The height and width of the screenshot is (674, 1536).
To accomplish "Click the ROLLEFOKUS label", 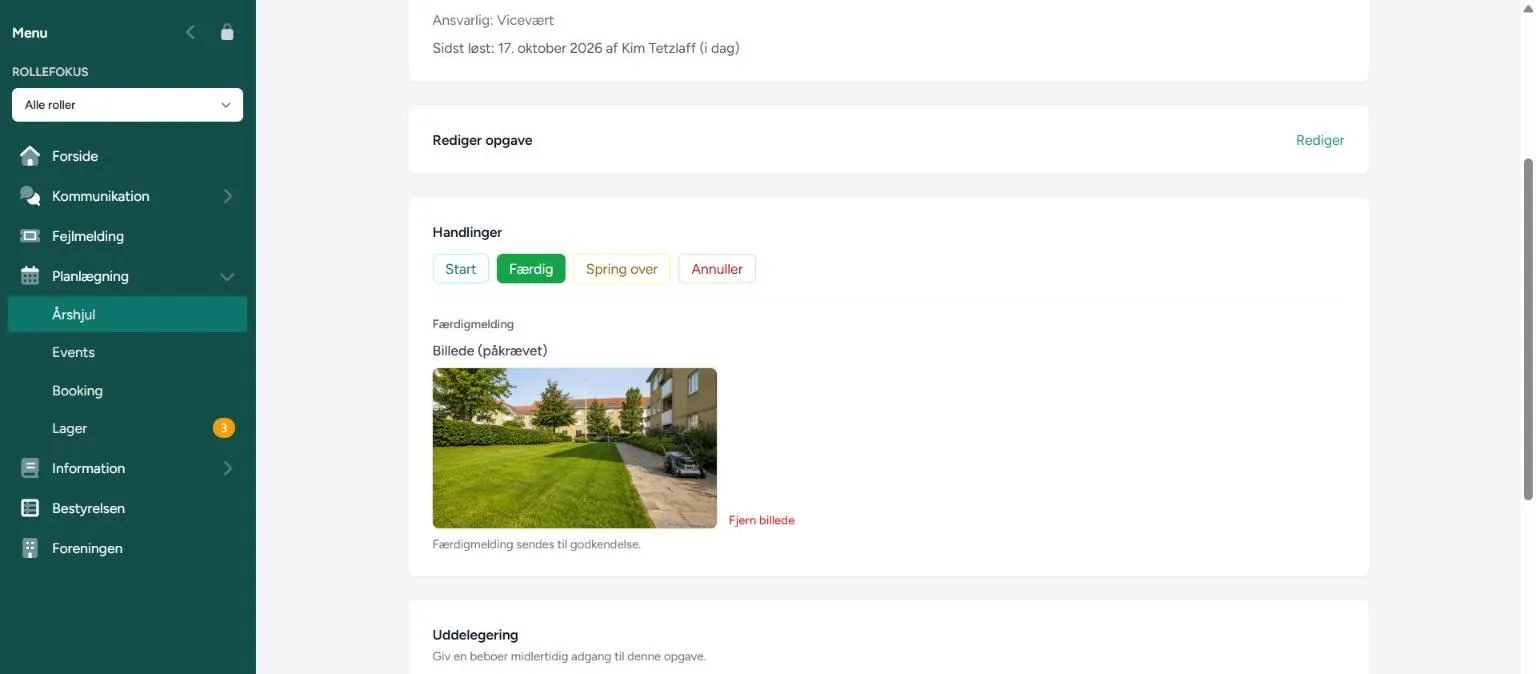I will [50, 72].
